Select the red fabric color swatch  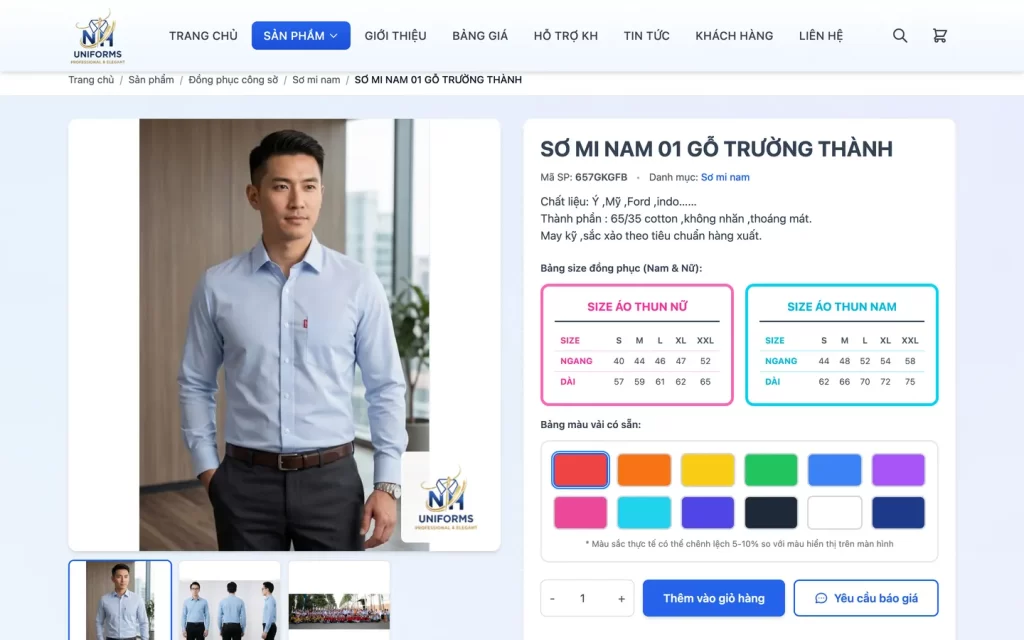[x=581, y=470]
